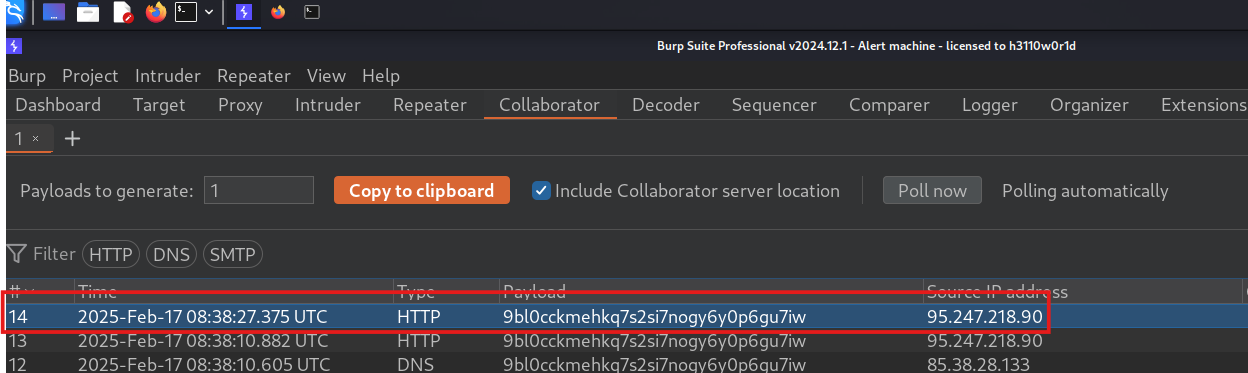Sort by the Payload column header
The image size is (1248, 373).
[711, 292]
